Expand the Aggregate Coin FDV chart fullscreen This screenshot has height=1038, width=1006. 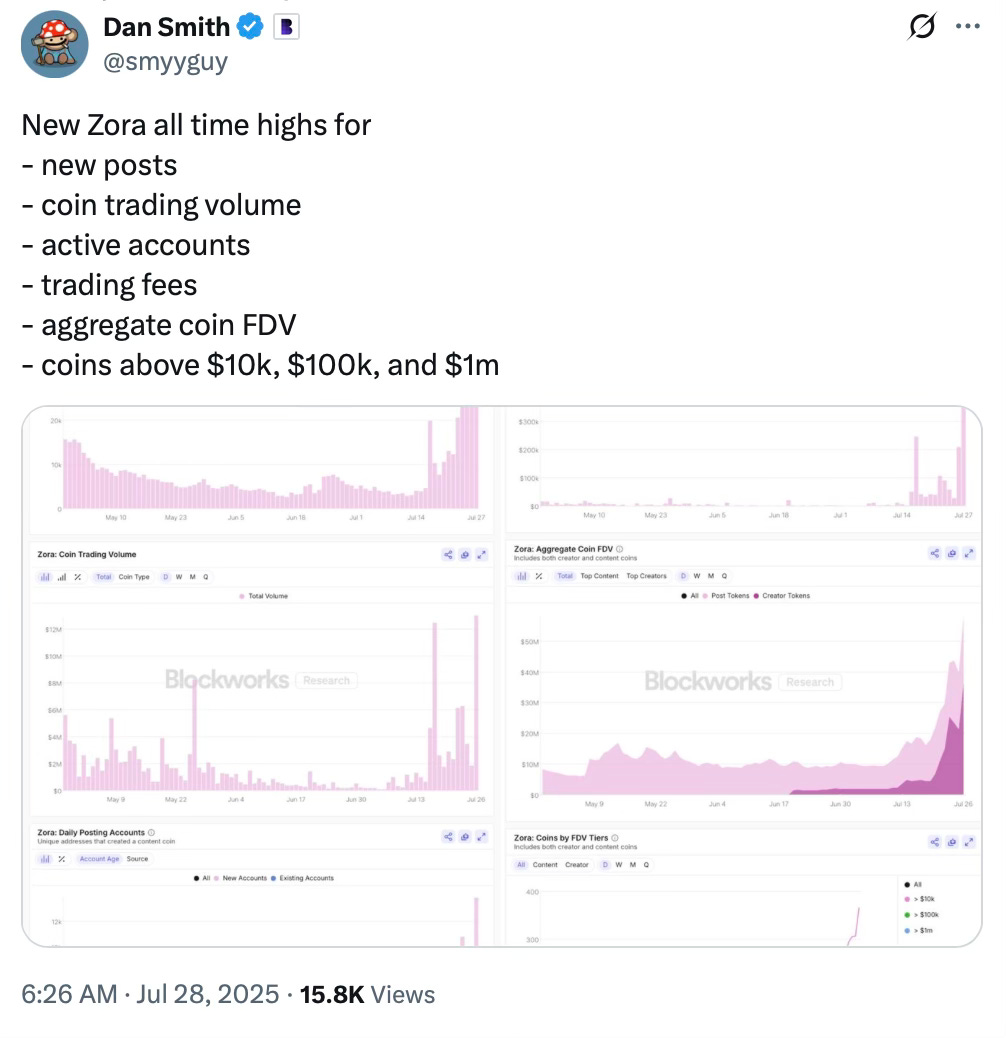coord(969,553)
